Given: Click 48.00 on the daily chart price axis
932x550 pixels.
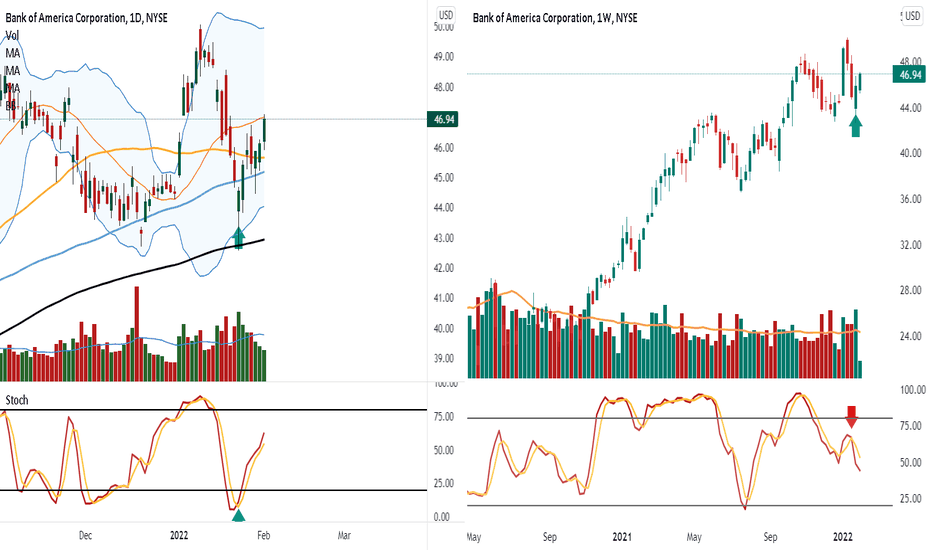Looking at the screenshot, I should pos(443,87).
